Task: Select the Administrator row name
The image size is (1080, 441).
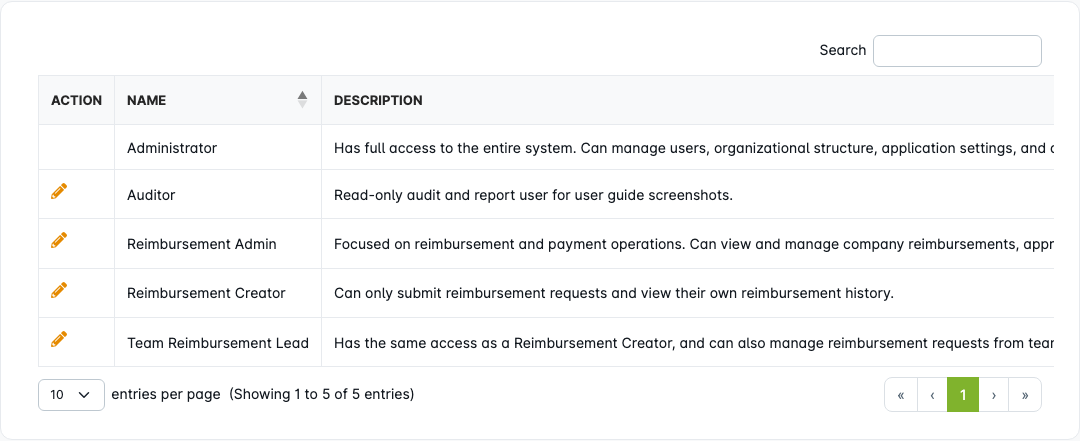Action: [172, 148]
